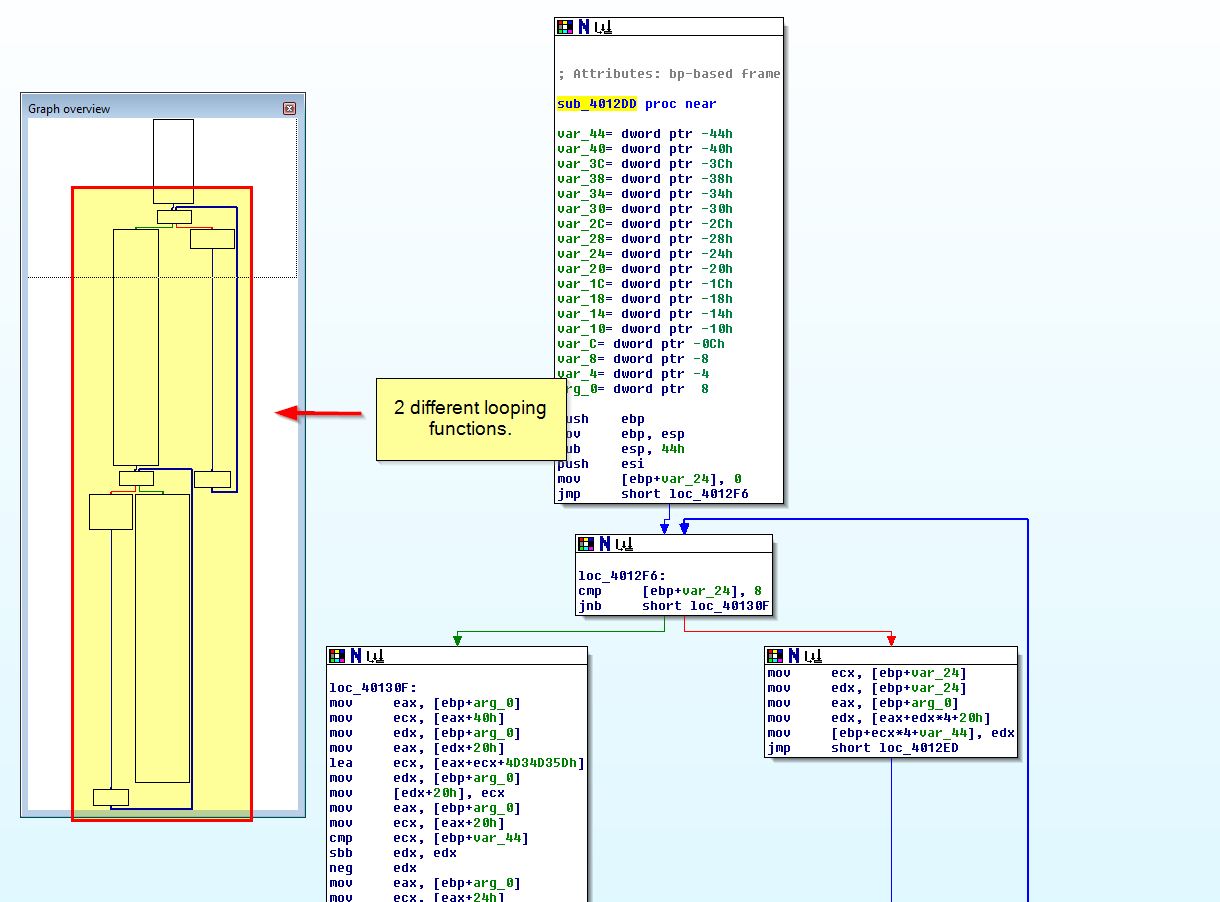Image resolution: width=1220 pixels, height=902 pixels.
Task: Open node color palette on sub_4012DD block
Action: coord(566,28)
